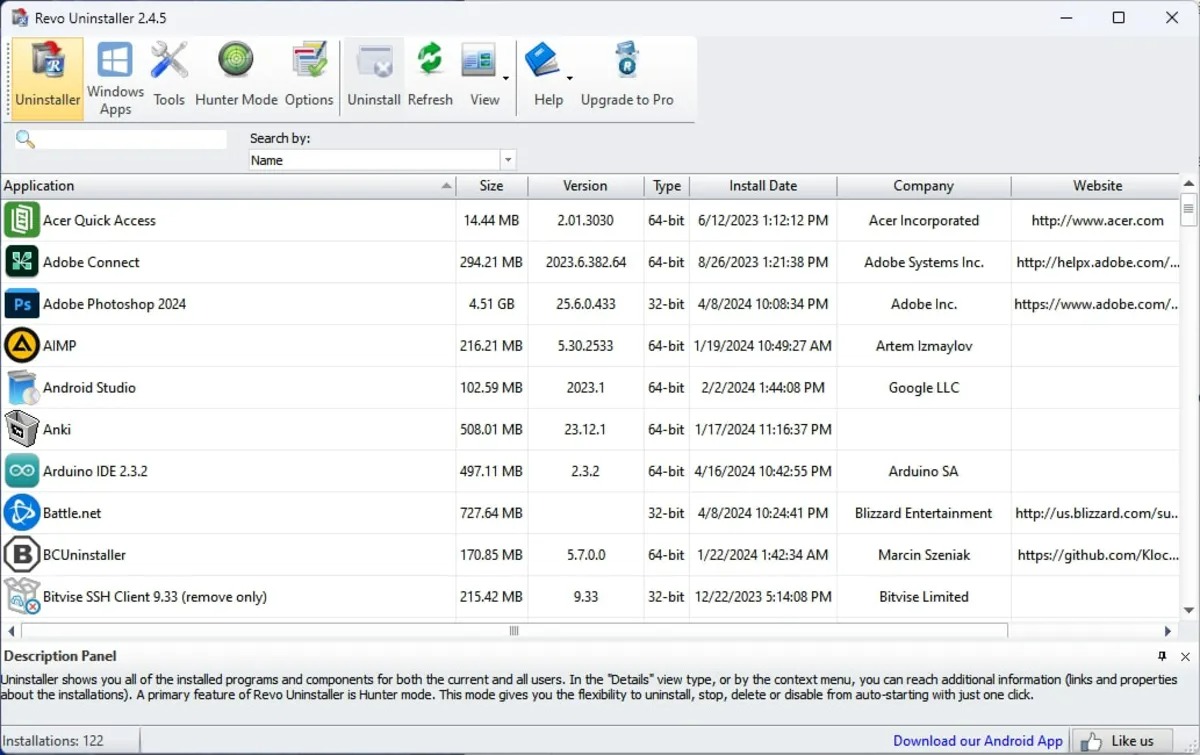This screenshot has height=755, width=1200.
Task: Click vertical scrollbar up arrow
Action: [1188, 185]
